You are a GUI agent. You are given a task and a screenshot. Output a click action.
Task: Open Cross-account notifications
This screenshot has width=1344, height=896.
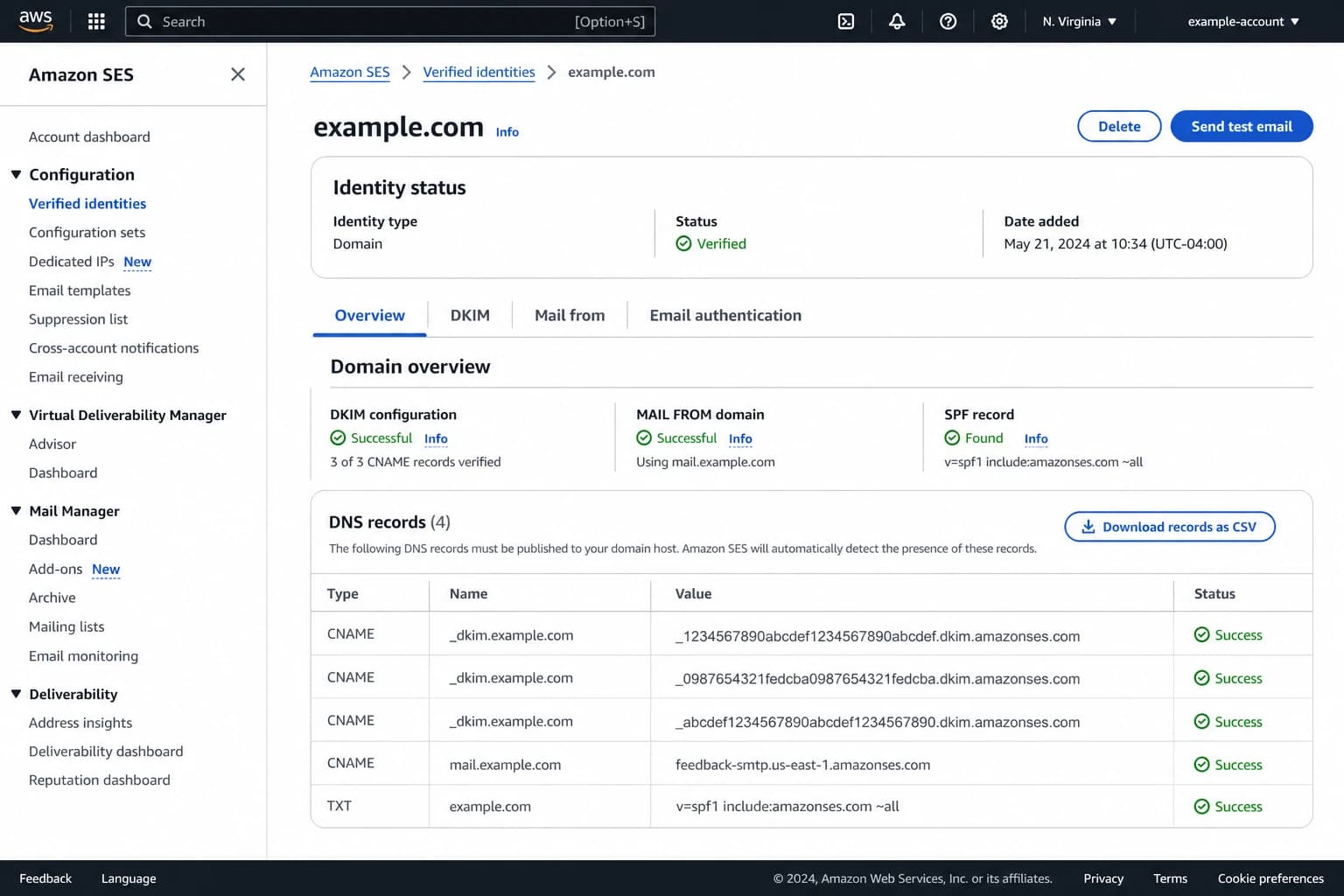pyautogui.click(x=114, y=348)
